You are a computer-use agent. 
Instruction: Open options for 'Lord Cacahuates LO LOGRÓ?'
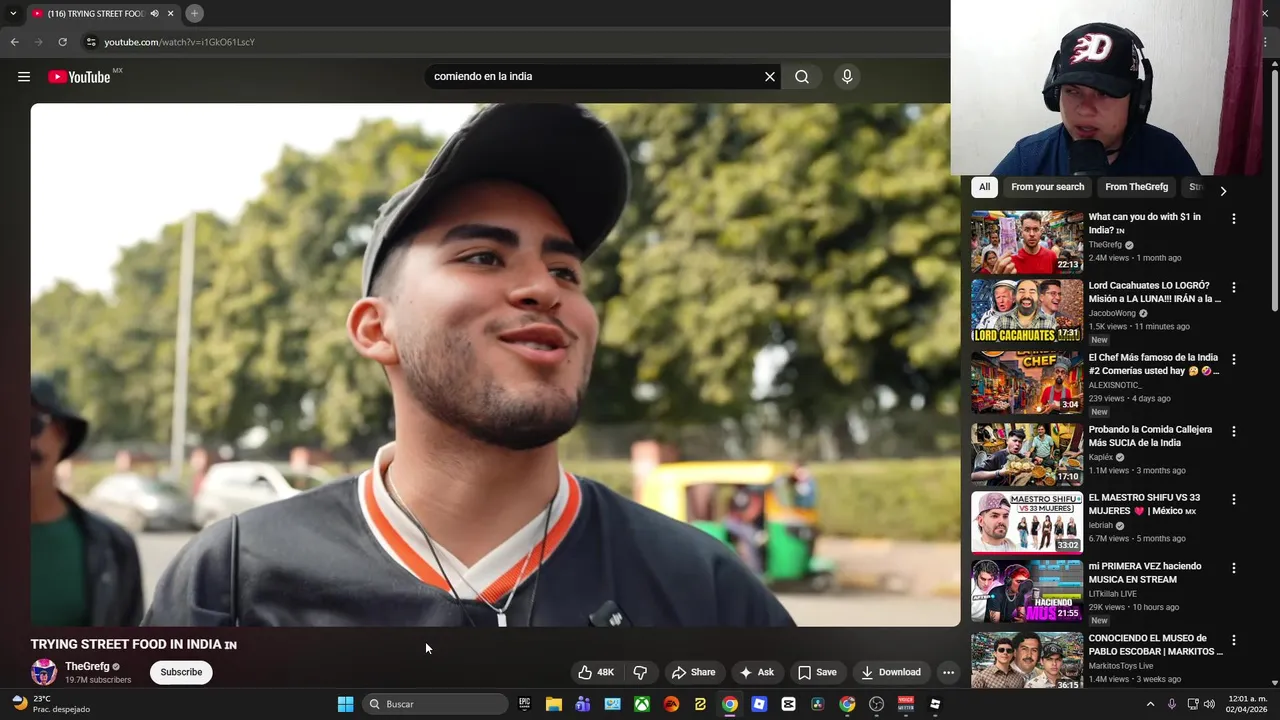(1233, 287)
